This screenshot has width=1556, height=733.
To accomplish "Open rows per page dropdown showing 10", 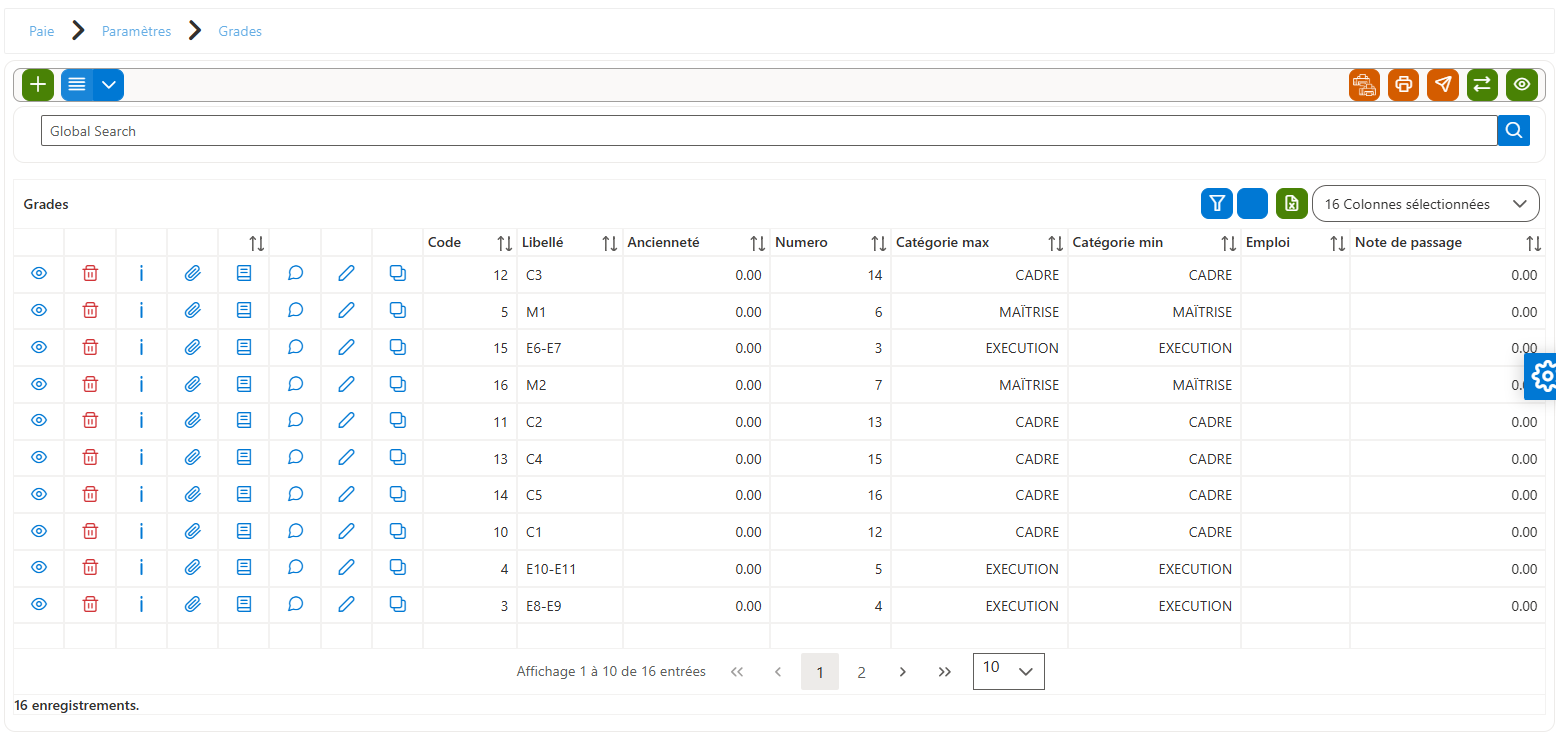I will tap(1008, 671).
